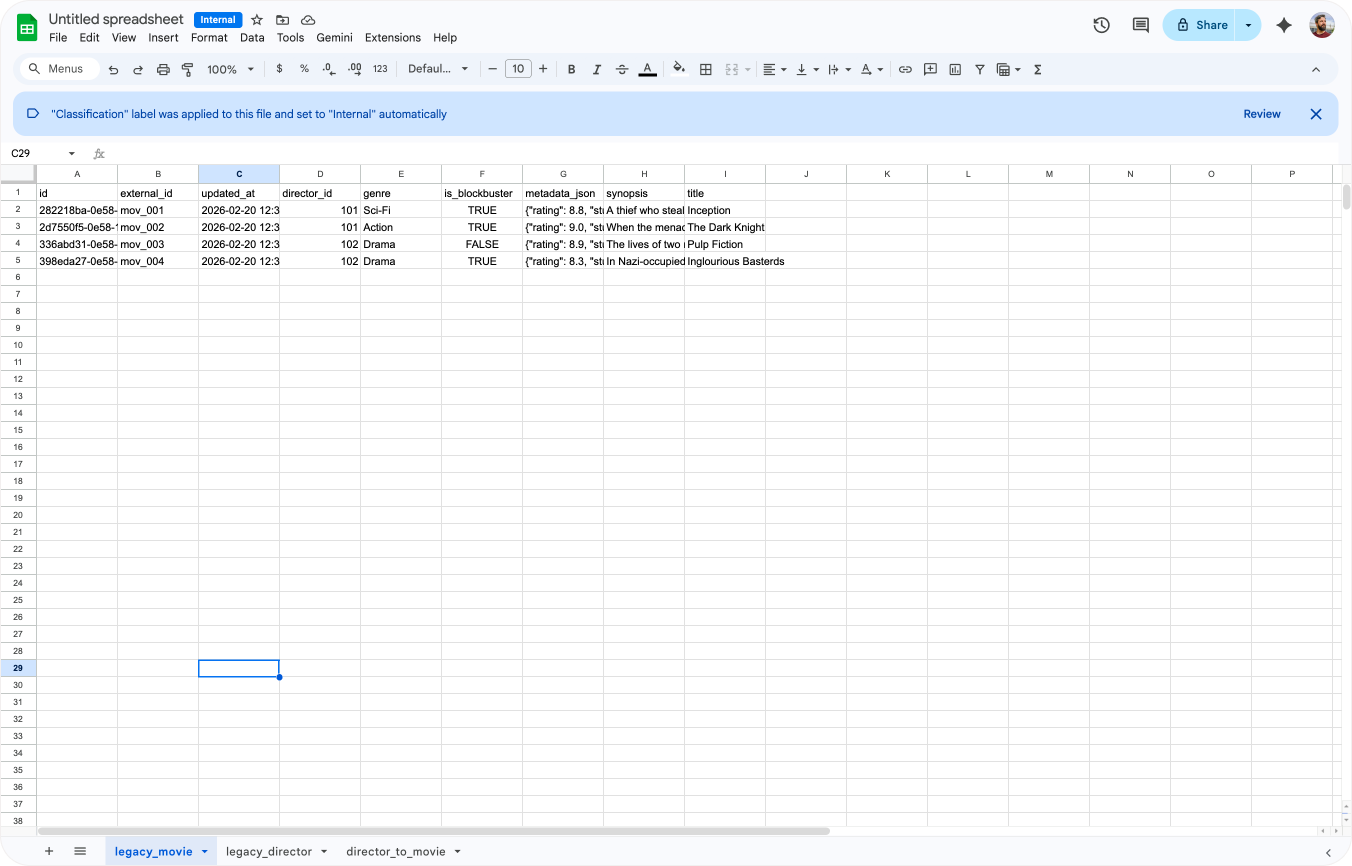Open the borders tool
Screen dimensions: 1352x866
pyautogui.click(x=706, y=69)
